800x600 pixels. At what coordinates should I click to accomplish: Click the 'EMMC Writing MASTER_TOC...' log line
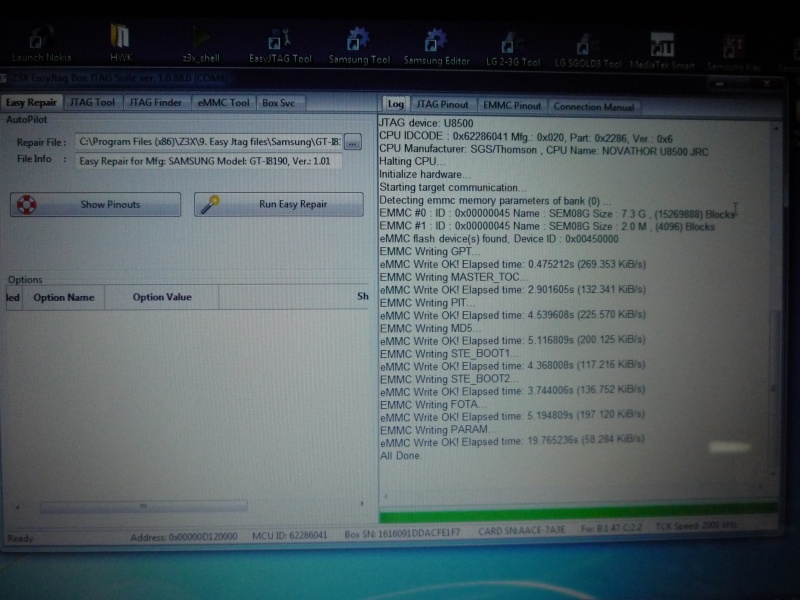pos(454,277)
